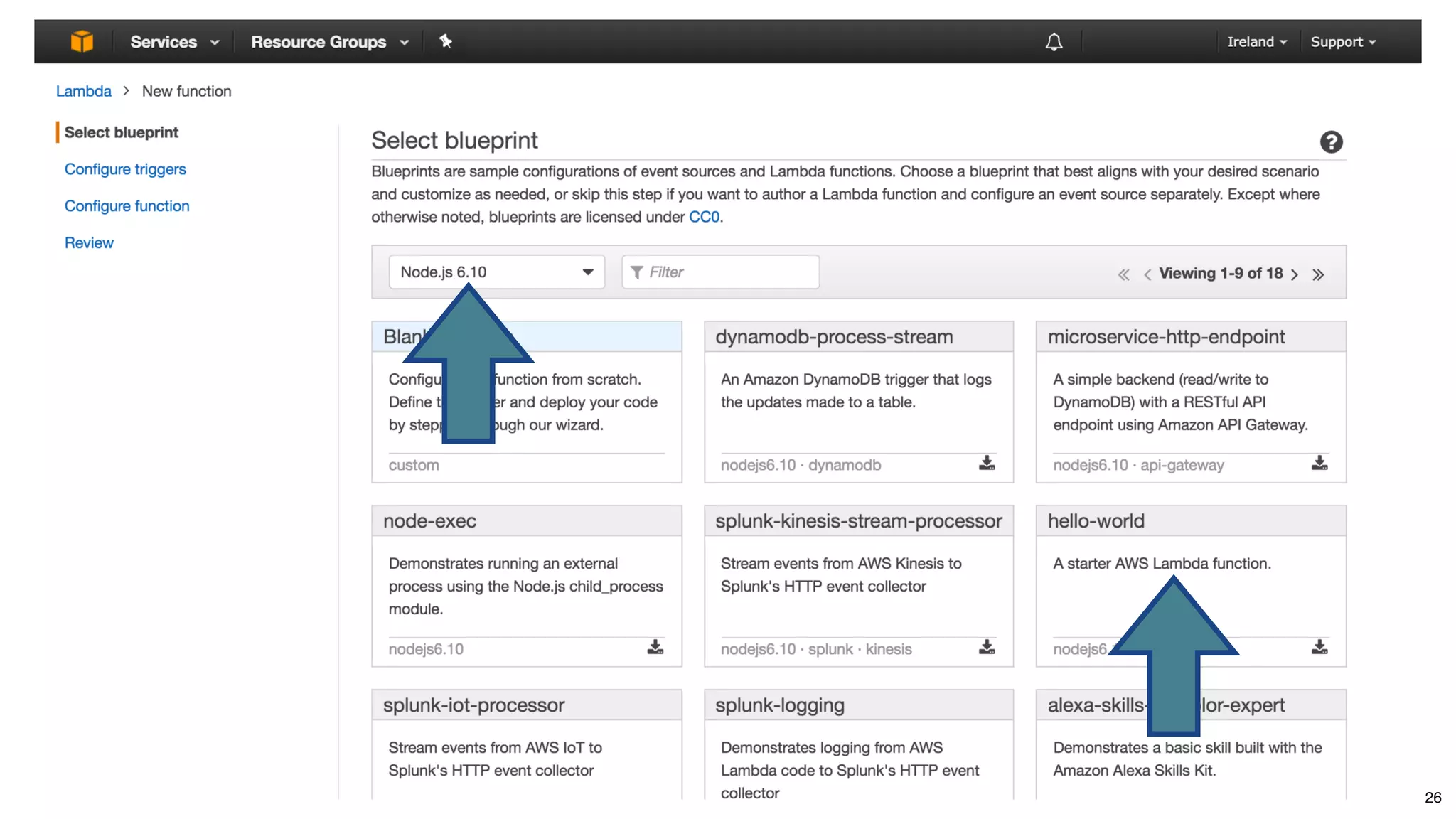Click the AWS orange cube logo
The width and height of the screenshot is (1456, 819).
[82, 41]
